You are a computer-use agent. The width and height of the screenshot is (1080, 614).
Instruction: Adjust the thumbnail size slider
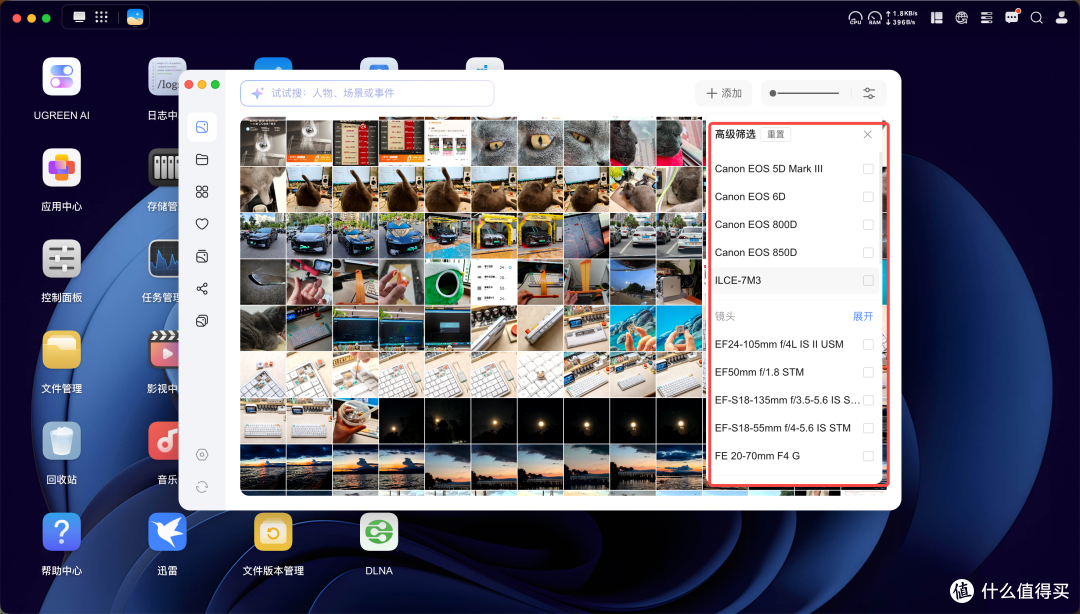[804, 93]
